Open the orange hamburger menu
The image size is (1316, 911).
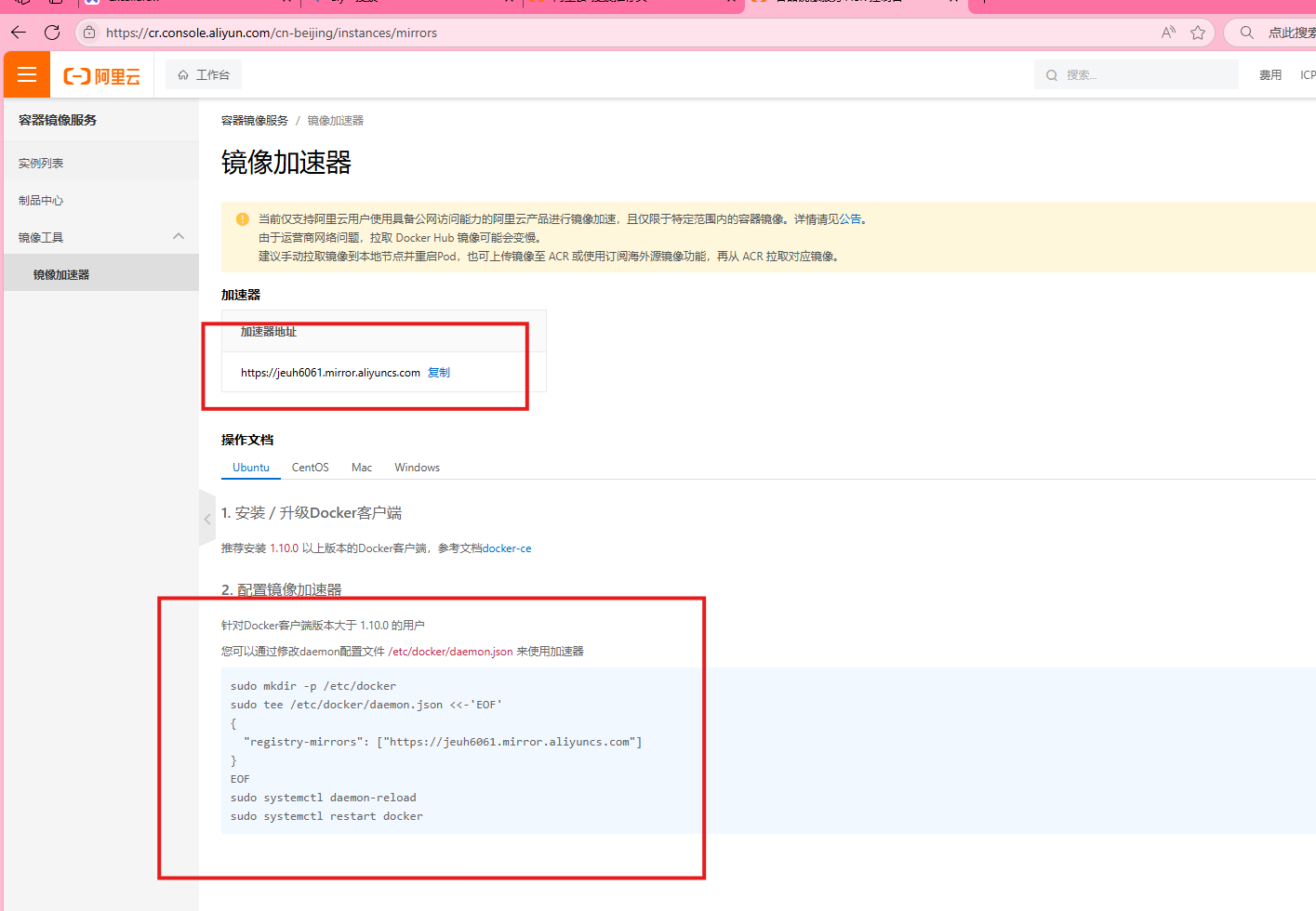[27, 74]
